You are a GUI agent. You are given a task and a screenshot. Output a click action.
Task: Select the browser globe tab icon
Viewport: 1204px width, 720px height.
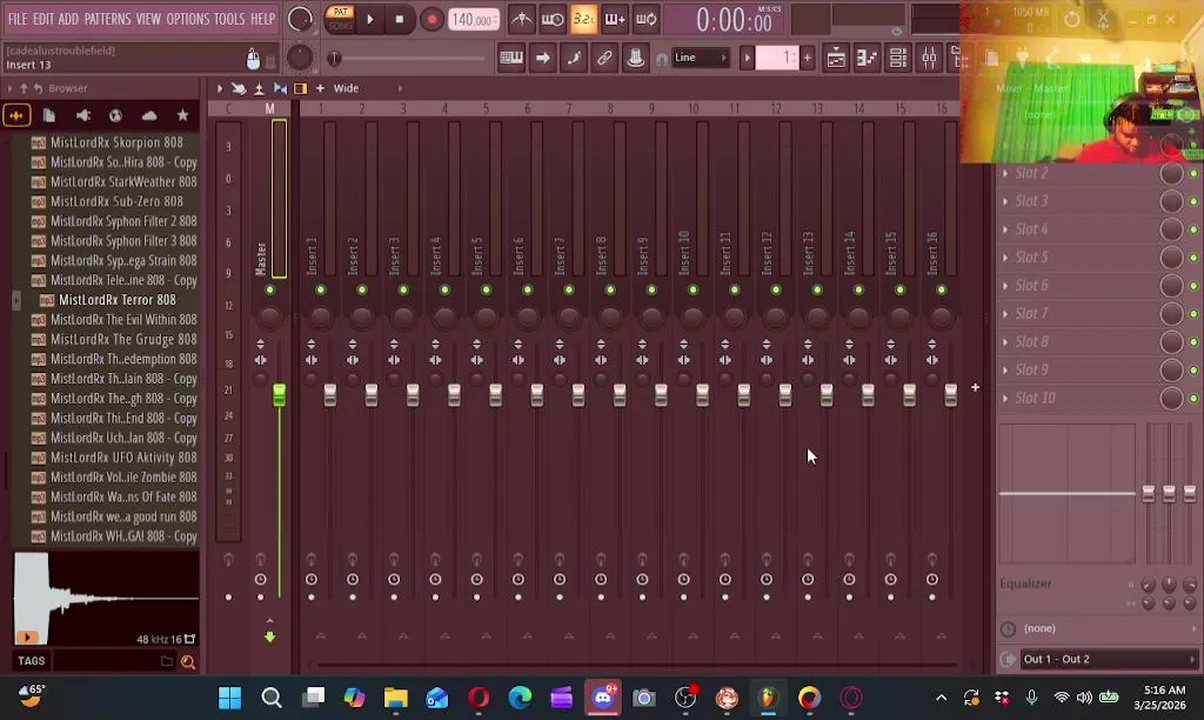tap(116, 116)
